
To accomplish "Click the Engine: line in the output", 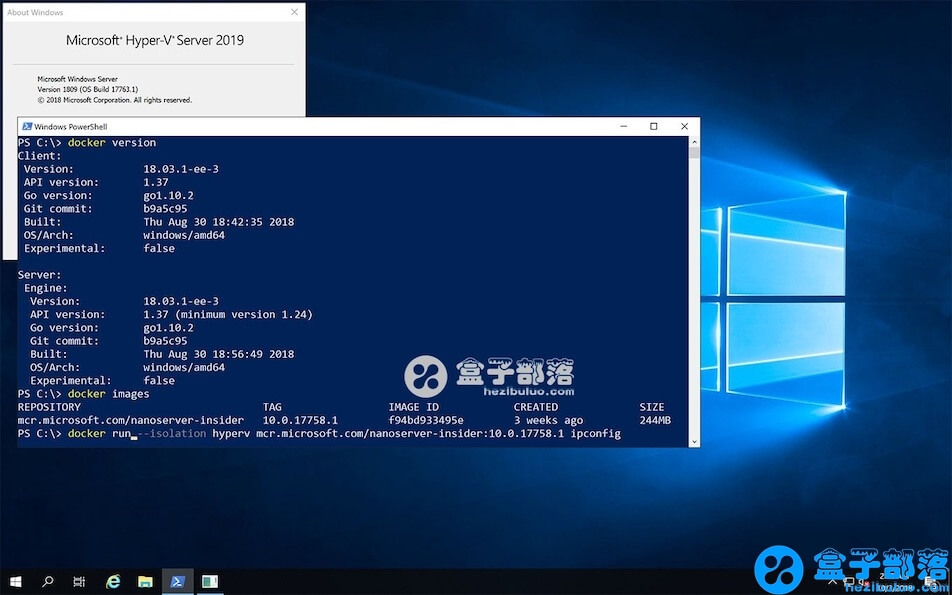I will pos(46,288).
